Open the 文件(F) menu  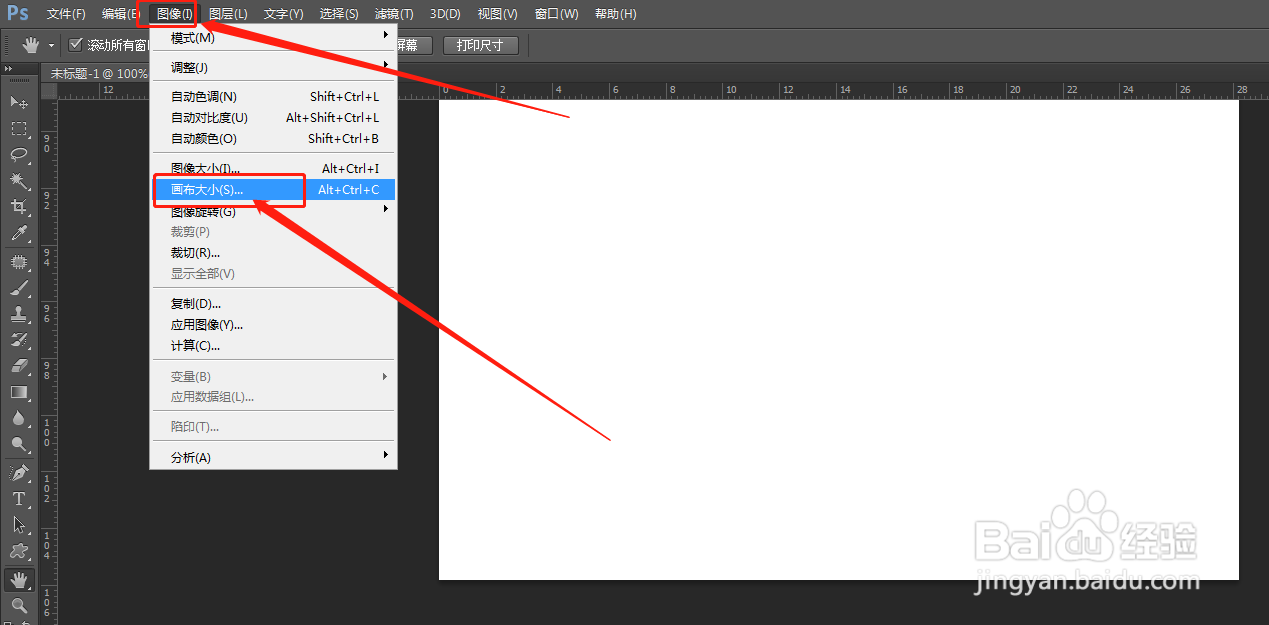point(66,14)
